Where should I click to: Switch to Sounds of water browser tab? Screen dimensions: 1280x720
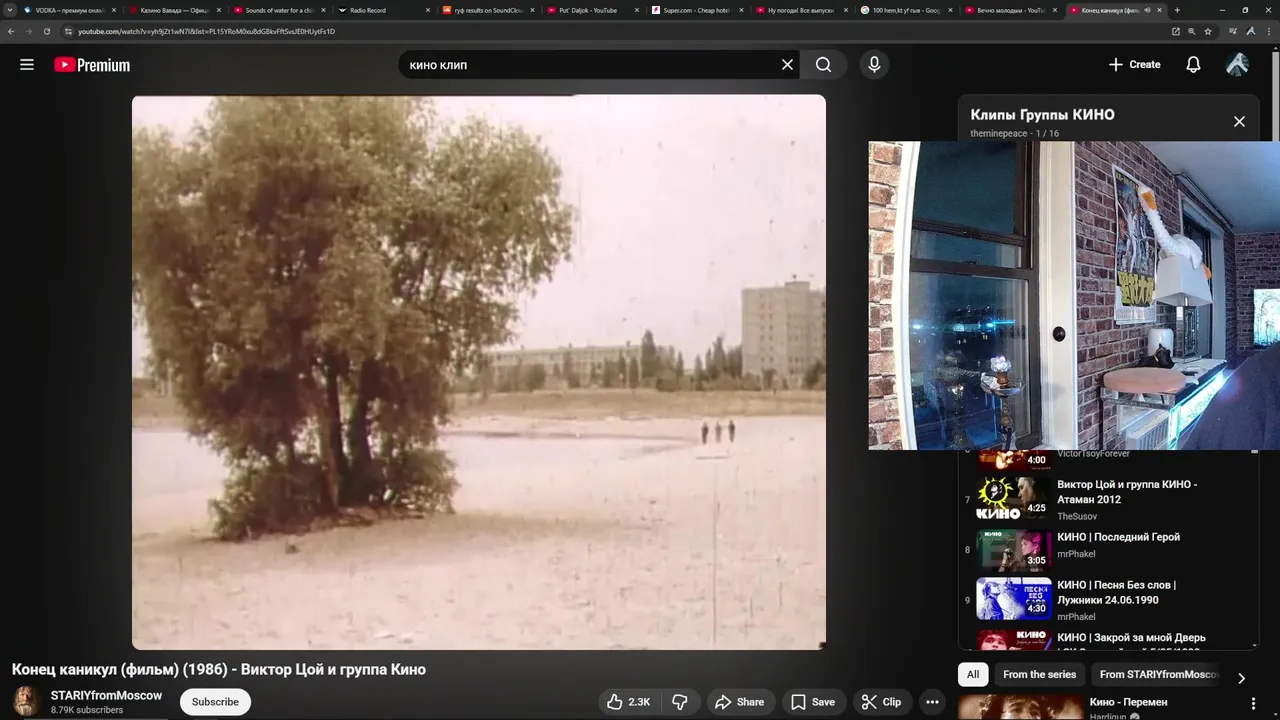pyautogui.click(x=277, y=10)
